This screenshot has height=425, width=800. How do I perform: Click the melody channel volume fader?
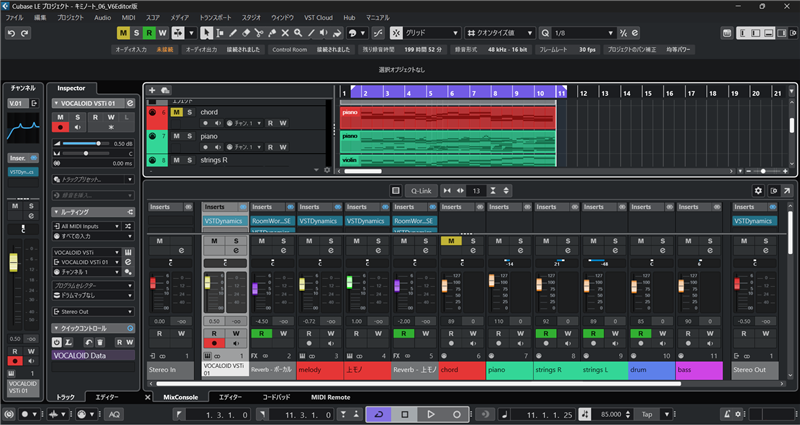pos(302,284)
